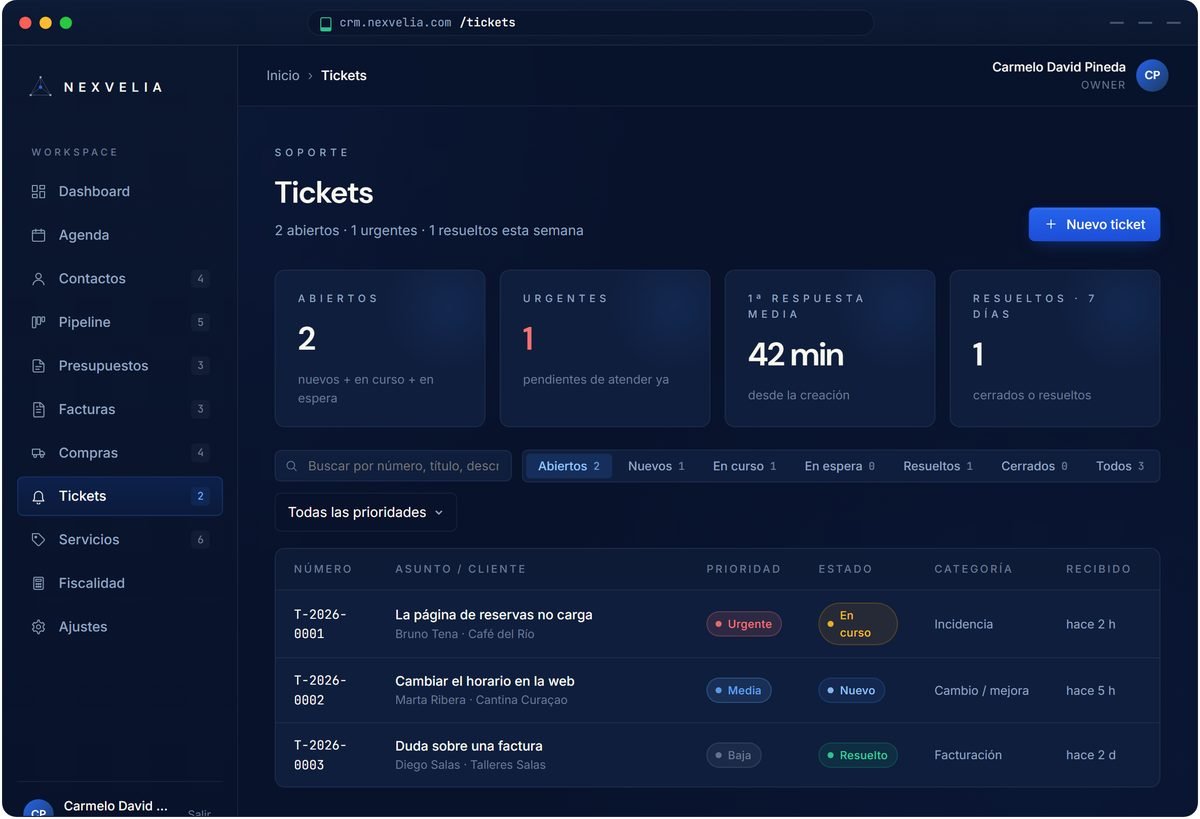Open Servicios in the sidebar
1200x819 pixels.
(120, 540)
